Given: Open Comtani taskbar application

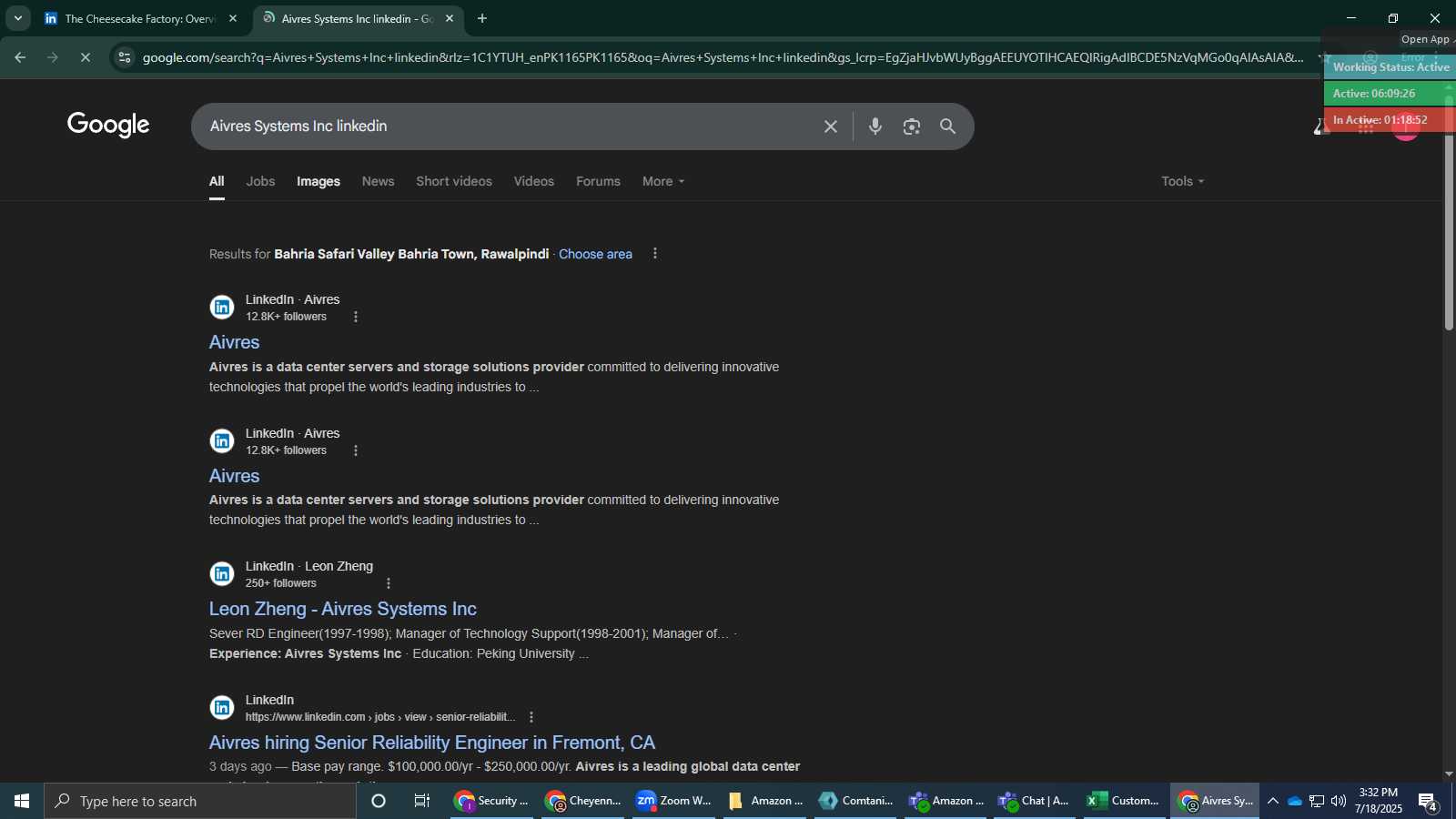Looking at the screenshot, I should coord(855,801).
